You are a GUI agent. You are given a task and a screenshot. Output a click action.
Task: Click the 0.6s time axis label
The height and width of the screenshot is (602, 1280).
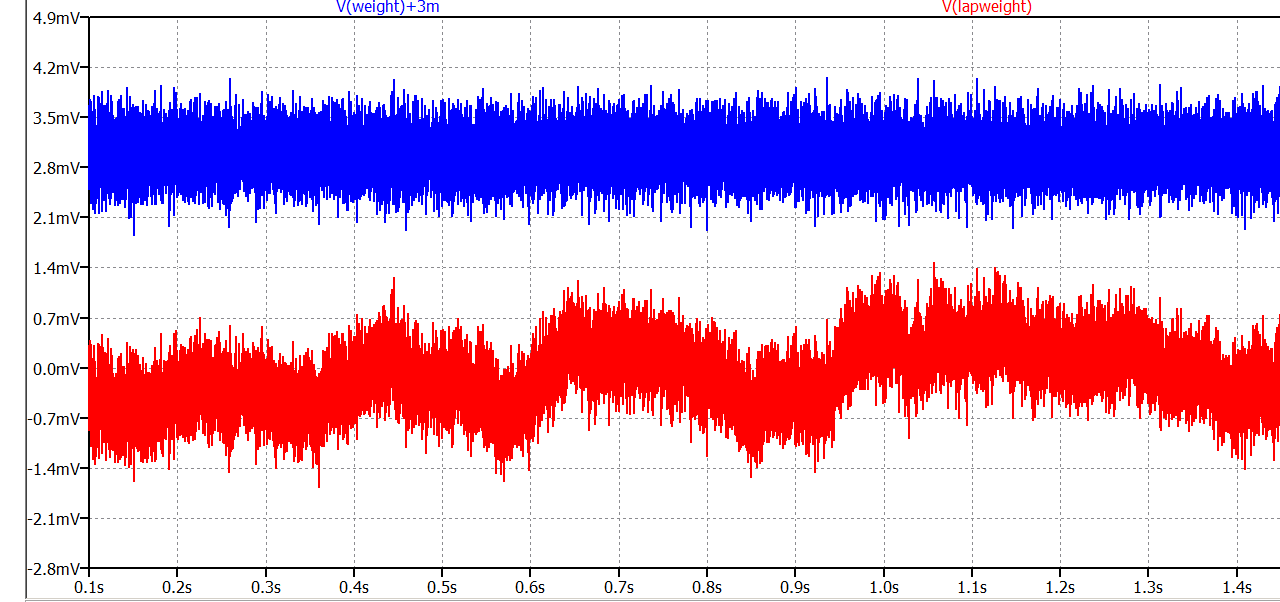pos(531,586)
